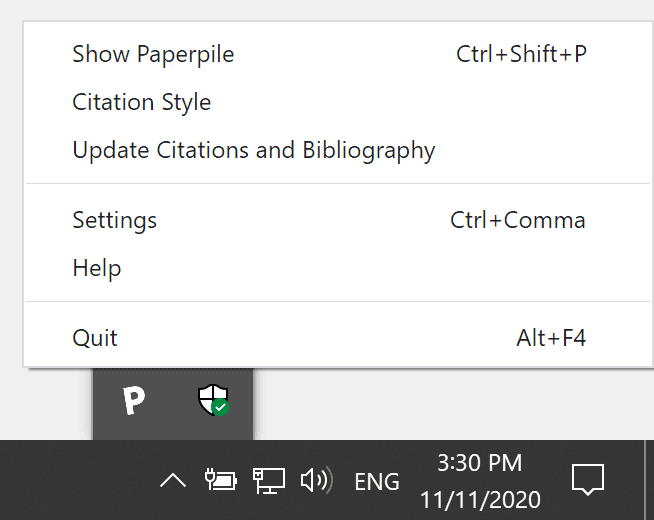Click the Alt+F4 shortcut label

(550, 338)
